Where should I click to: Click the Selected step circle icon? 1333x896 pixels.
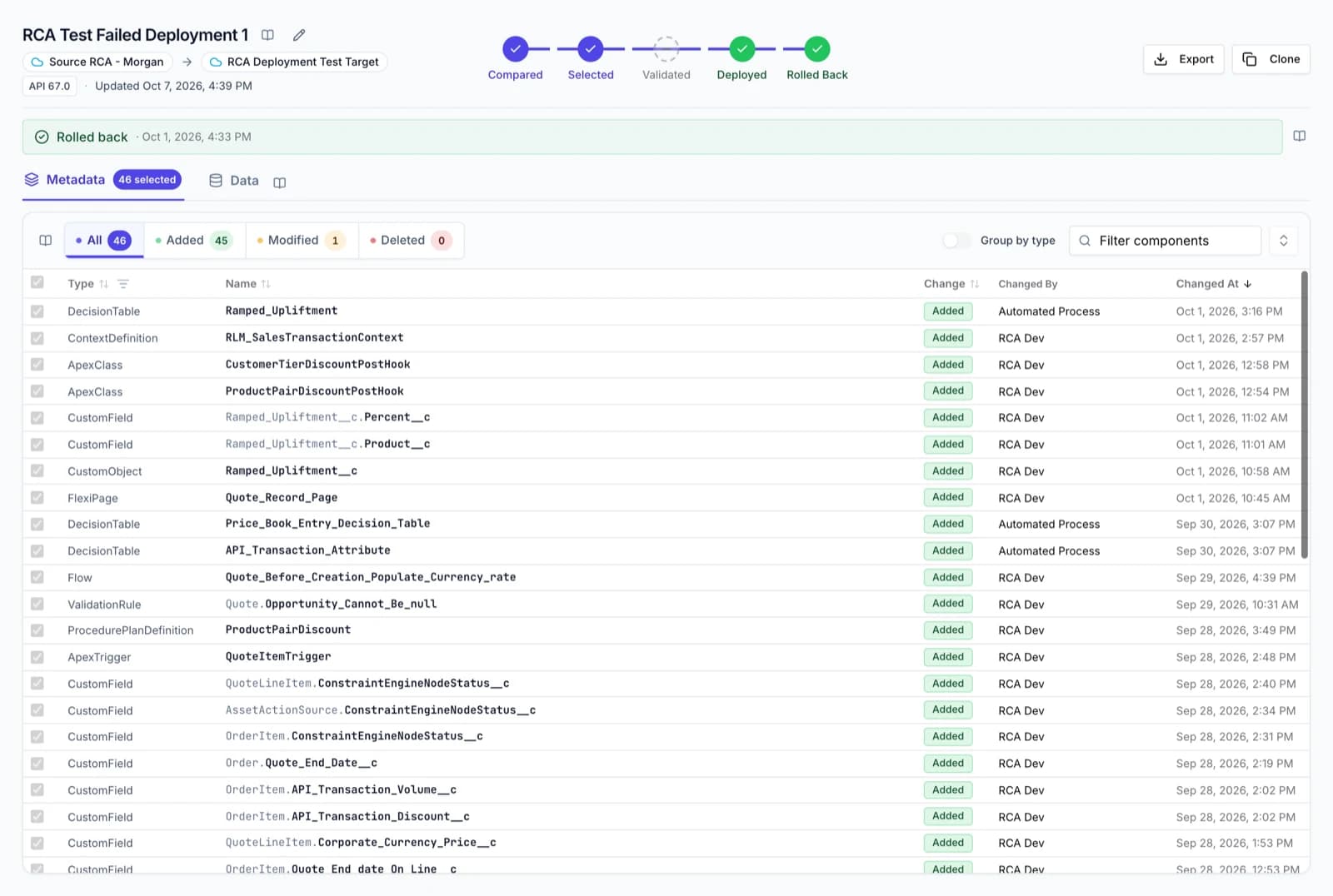click(x=591, y=49)
